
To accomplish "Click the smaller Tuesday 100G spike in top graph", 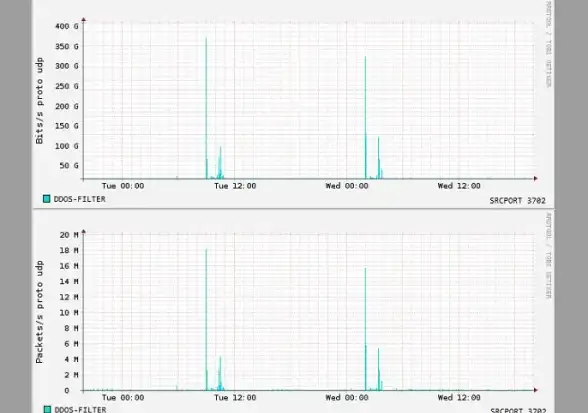I will pyautogui.click(x=220, y=162).
